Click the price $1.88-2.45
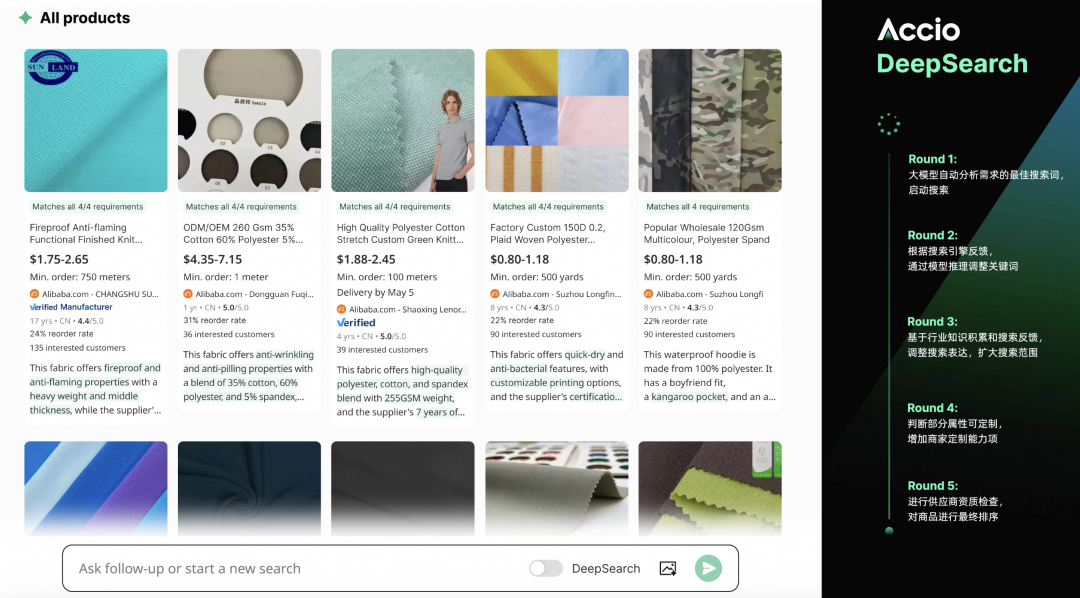1080x598 pixels. pyautogui.click(x=366, y=260)
